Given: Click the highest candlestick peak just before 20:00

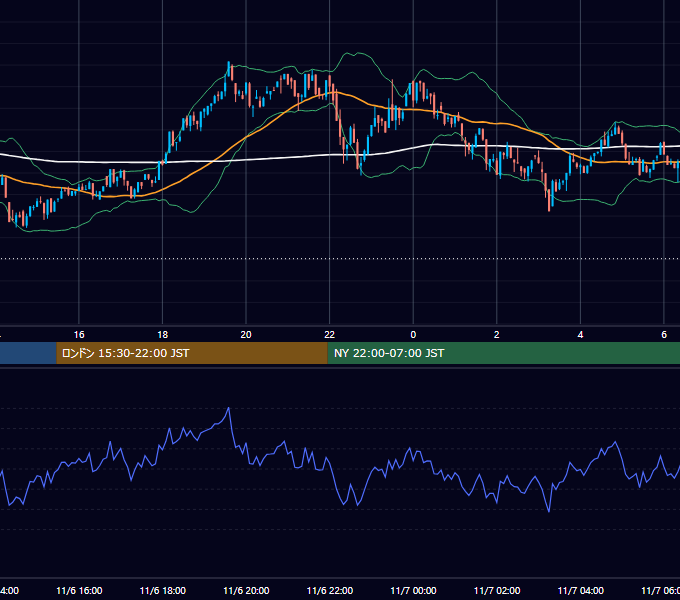Looking at the screenshot, I should [x=229, y=68].
